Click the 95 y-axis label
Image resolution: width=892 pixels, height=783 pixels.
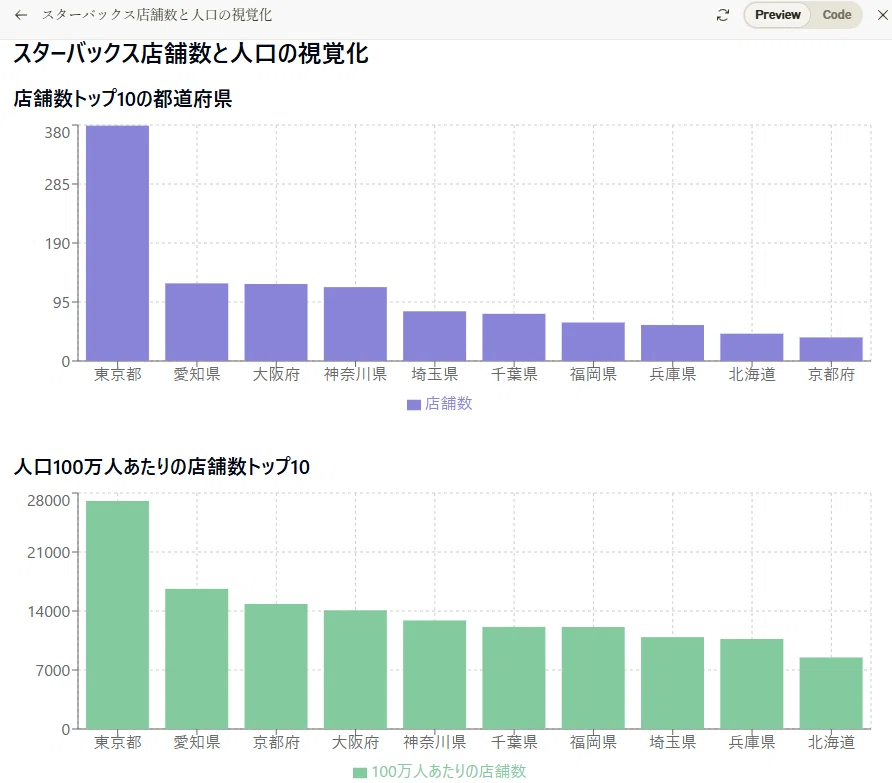61,303
